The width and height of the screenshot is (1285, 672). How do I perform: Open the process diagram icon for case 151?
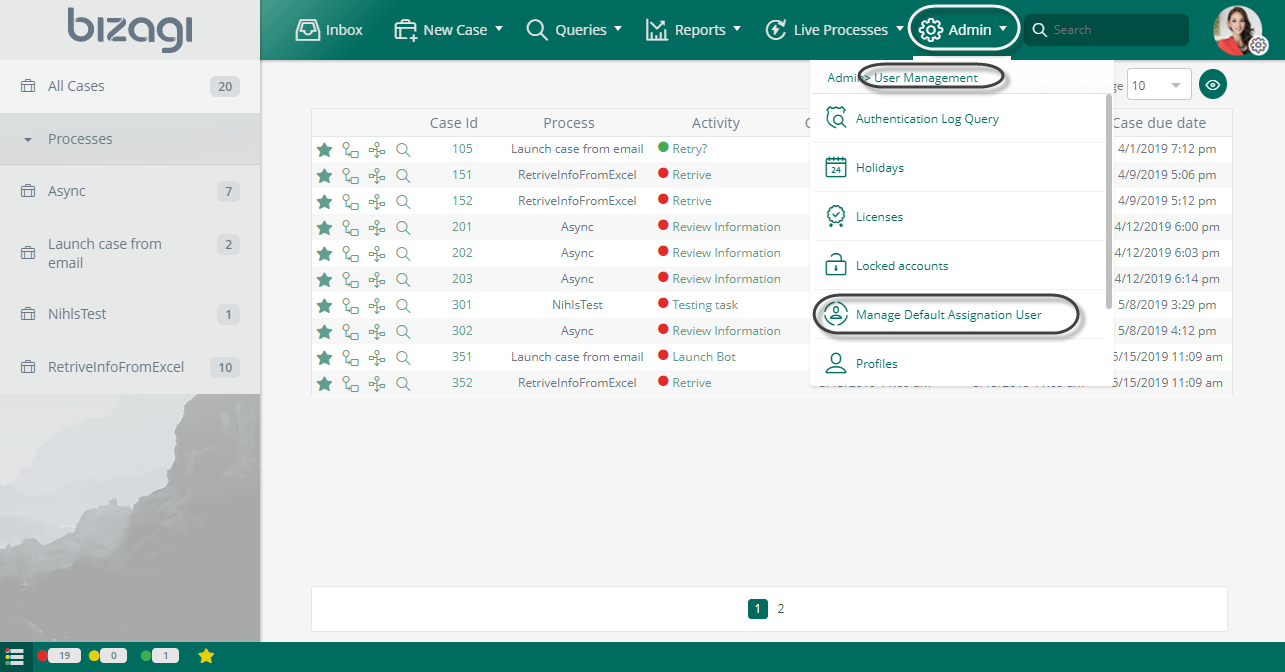pyautogui.click(x=376, y=175)
